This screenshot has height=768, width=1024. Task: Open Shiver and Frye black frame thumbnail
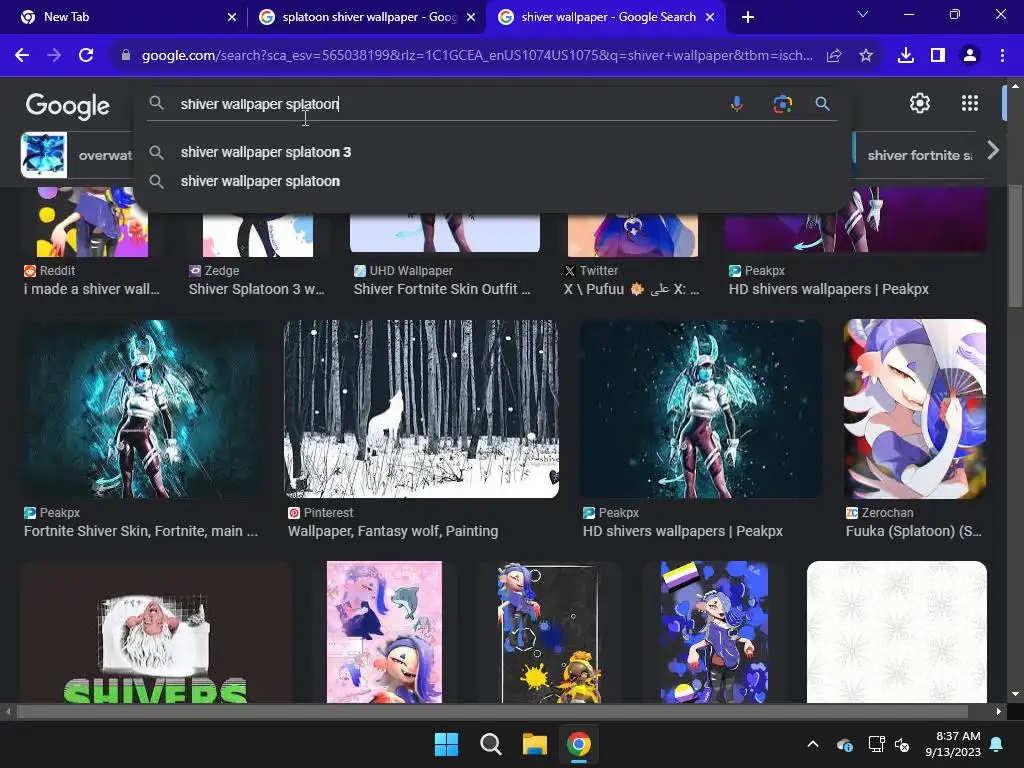coord(550,632)
